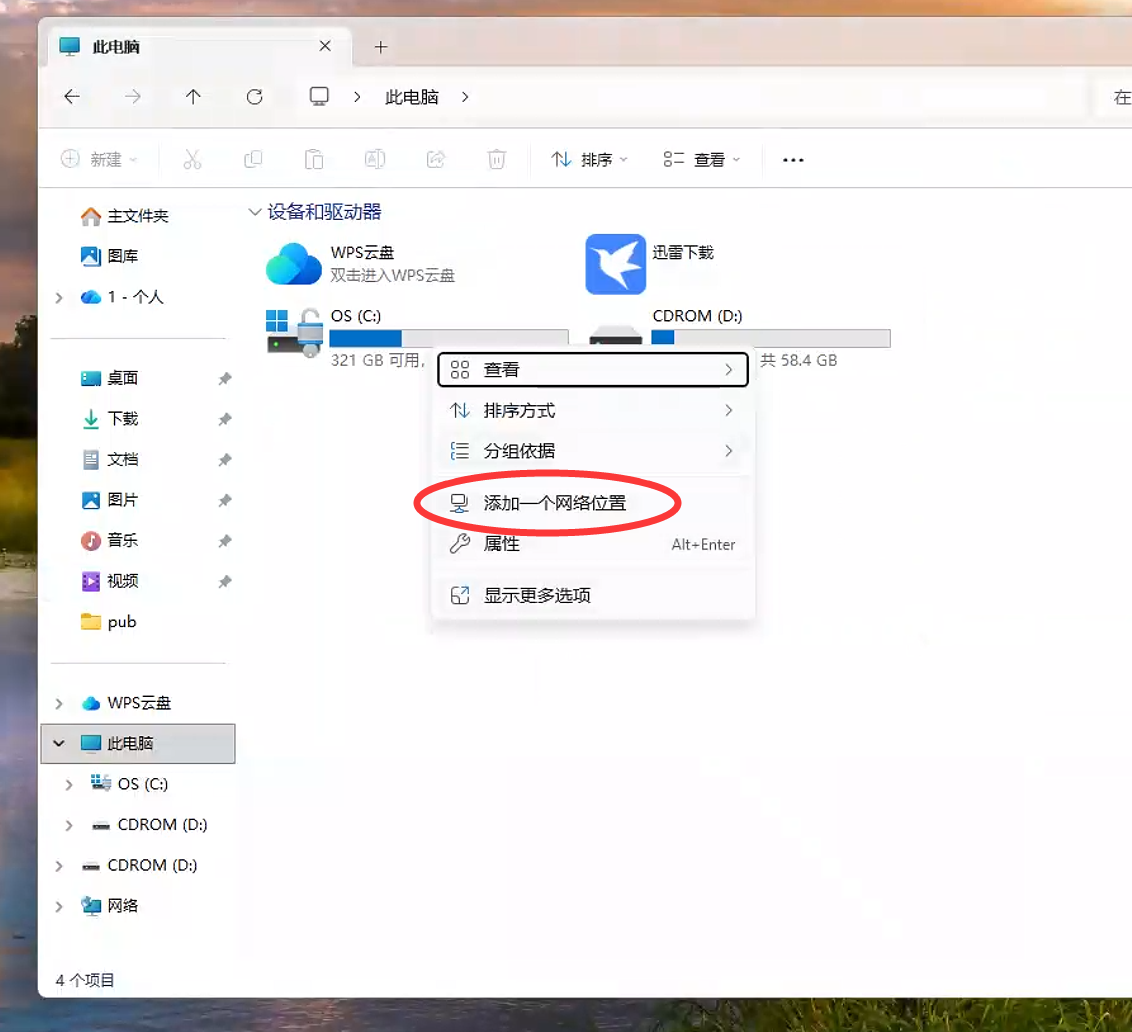Open the OS (C:) drive icon

click(x=293, y=331)
